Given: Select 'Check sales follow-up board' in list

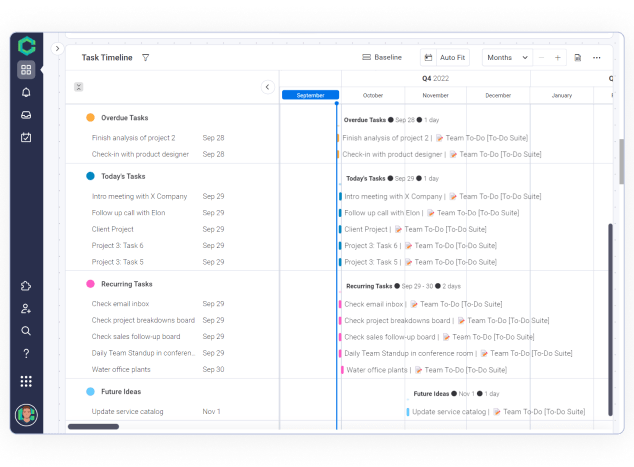Looking at the screenshot, I should point(136,336).
